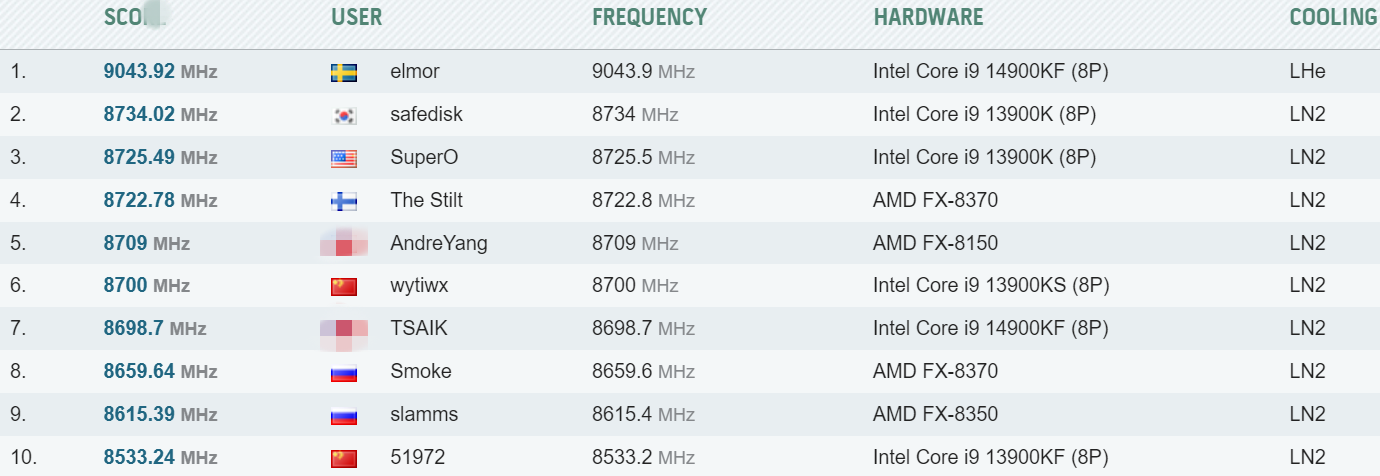The image size is (1380, 476).
Task: Click Sweden flag icon next to elmor
Action: [x=344, y=72]
